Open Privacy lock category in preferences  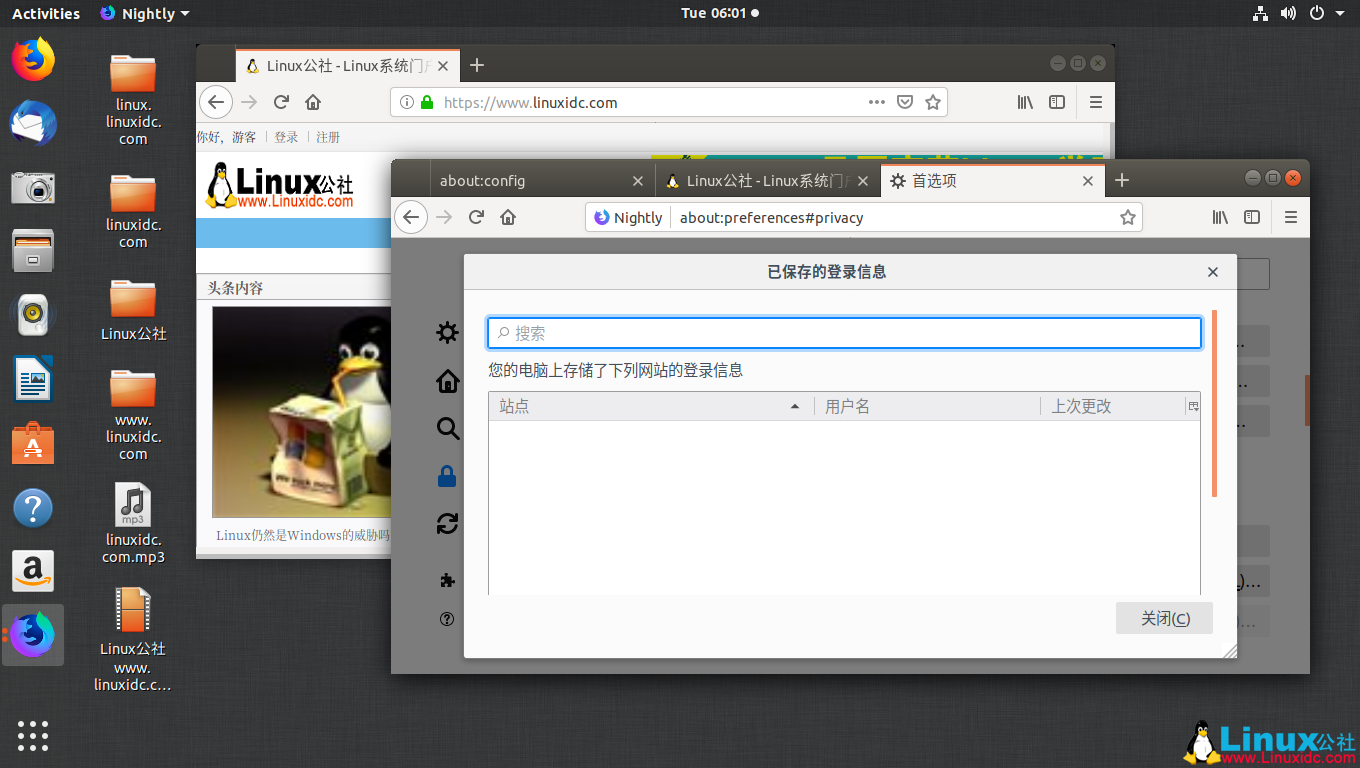[447, 477]
